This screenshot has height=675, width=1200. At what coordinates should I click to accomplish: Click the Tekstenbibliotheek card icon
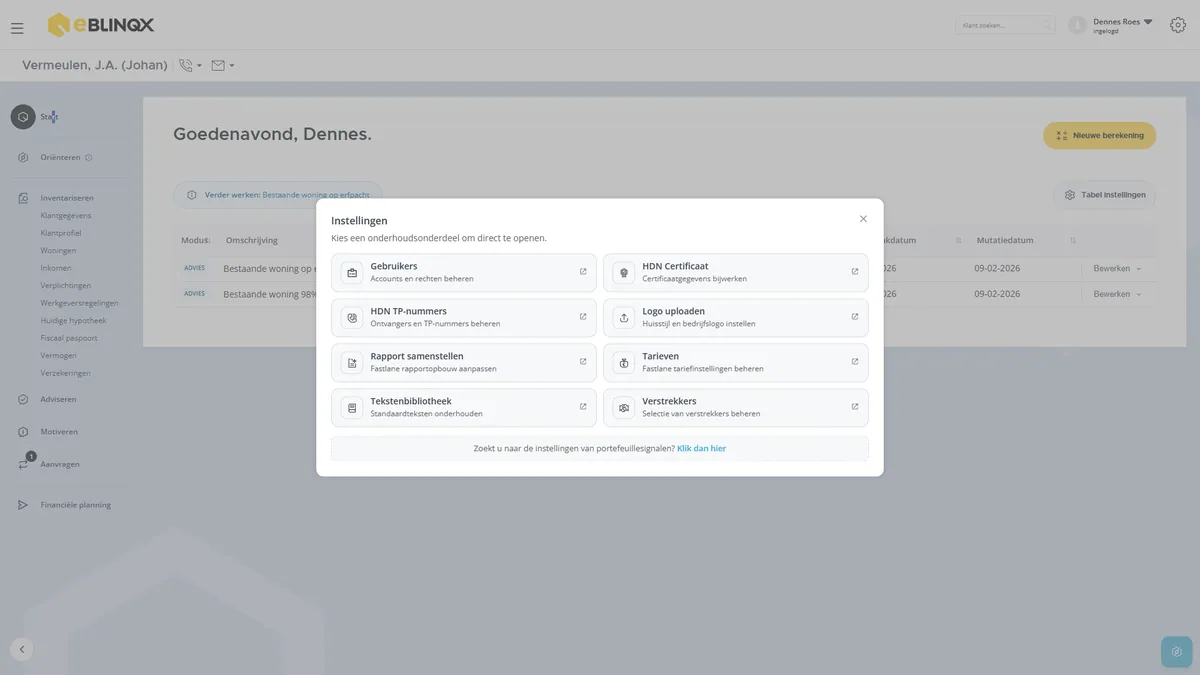(x=352, y=408)
